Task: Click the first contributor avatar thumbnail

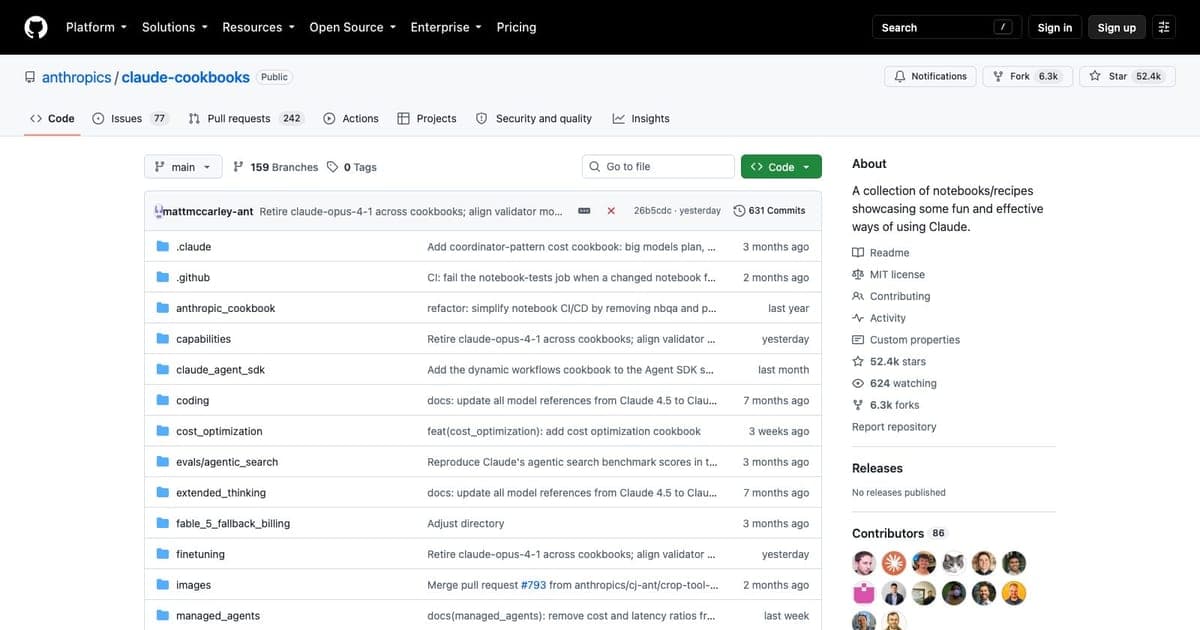Action: pyautogui.click(x=864, y=563)
